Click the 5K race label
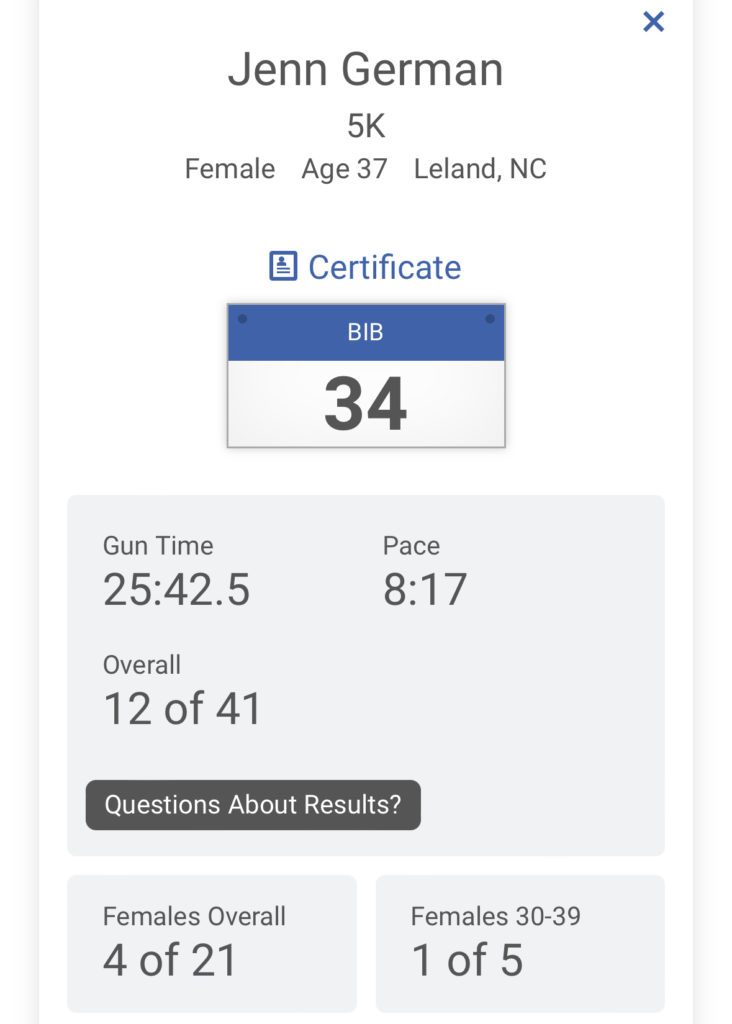The image size is (732, 1024). click(x=366, y=125)
